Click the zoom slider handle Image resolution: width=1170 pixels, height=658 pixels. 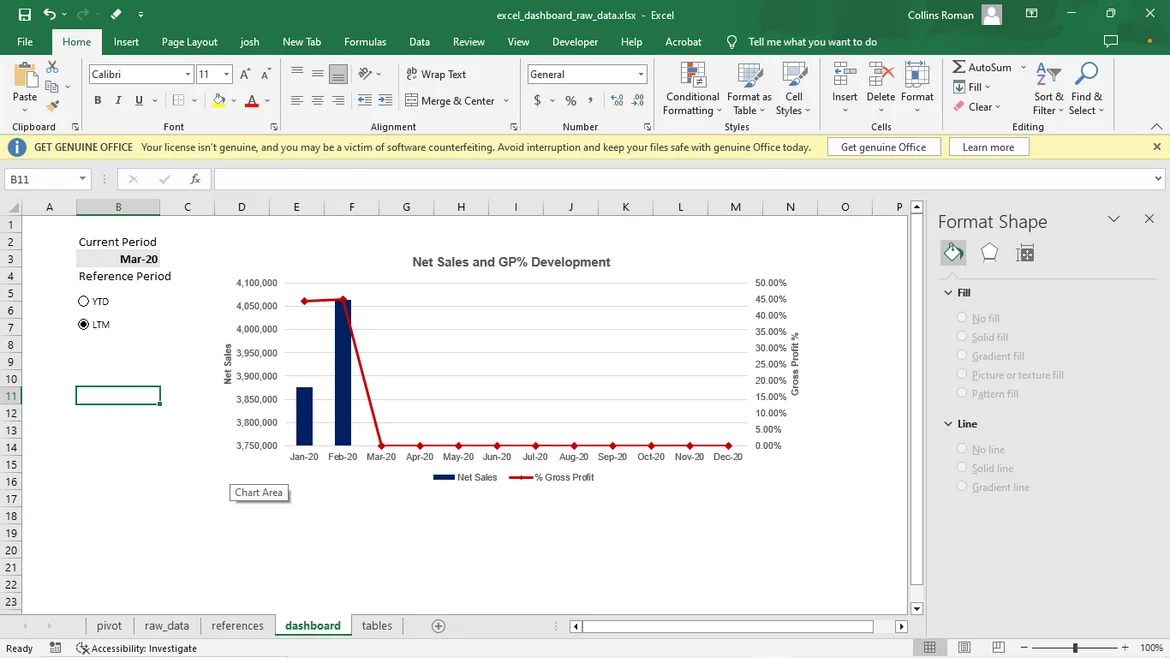pyautogui.click(x=1075, y=648)
